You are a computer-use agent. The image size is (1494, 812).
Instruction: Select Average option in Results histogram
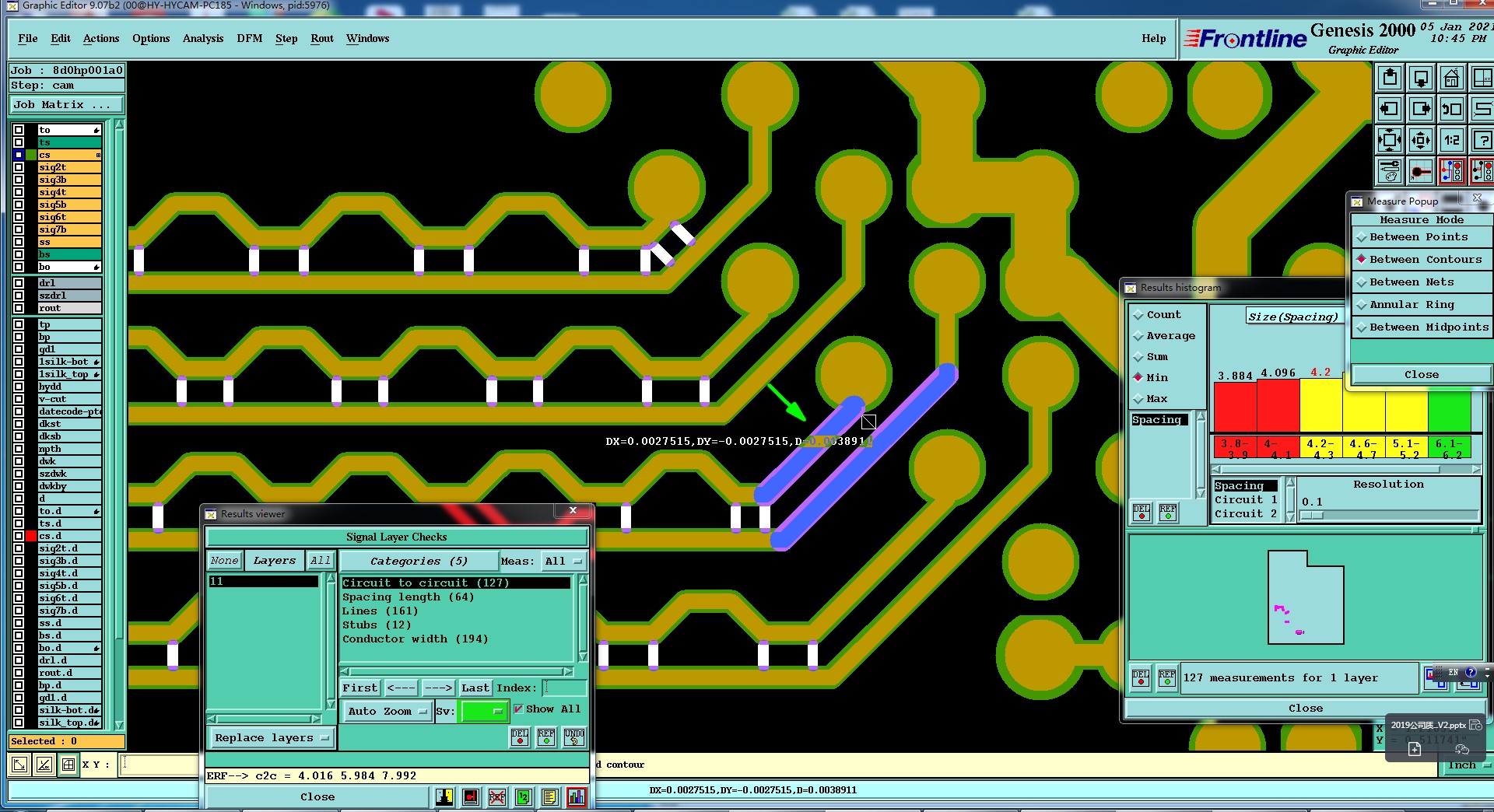[1164, 336]
